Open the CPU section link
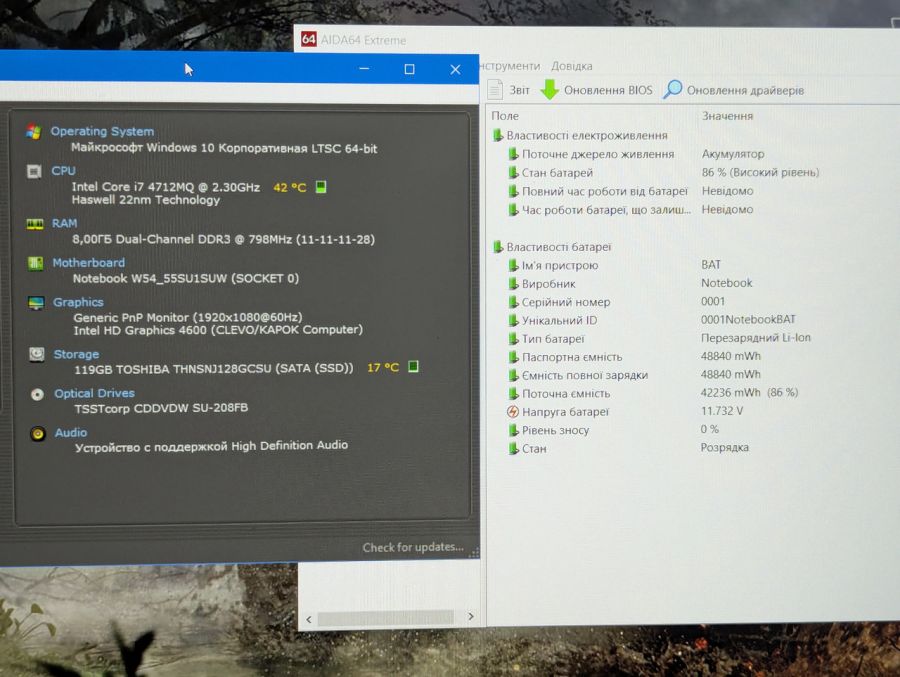This screenshot has width=900, height=677. coord(63,171)
